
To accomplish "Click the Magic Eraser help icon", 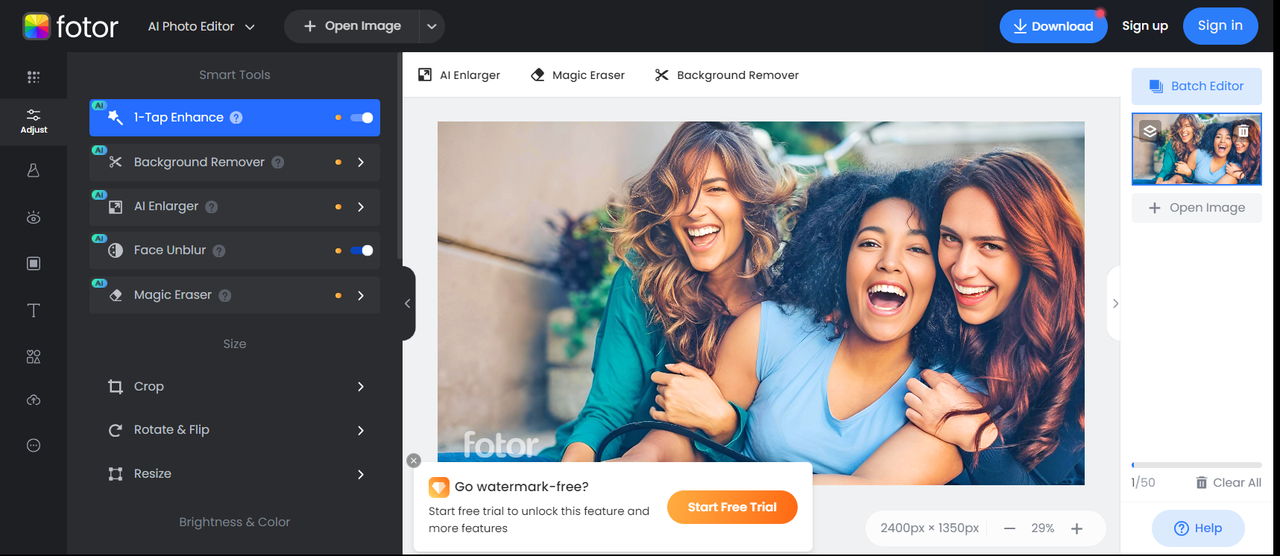I will (224, 295).
